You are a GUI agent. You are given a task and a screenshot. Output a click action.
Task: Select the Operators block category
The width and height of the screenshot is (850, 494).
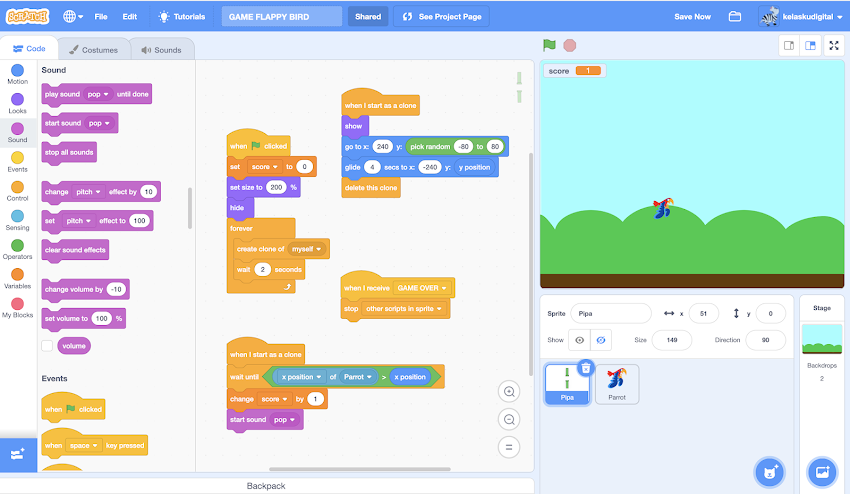click(17, 249)
